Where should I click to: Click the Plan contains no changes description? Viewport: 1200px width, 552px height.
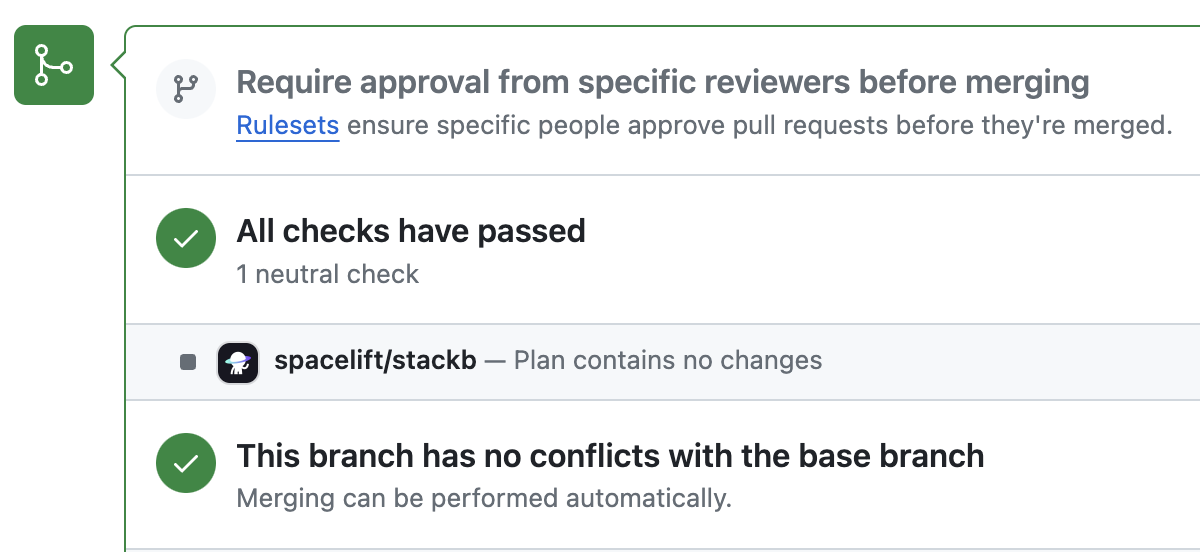tap(667, 360)
